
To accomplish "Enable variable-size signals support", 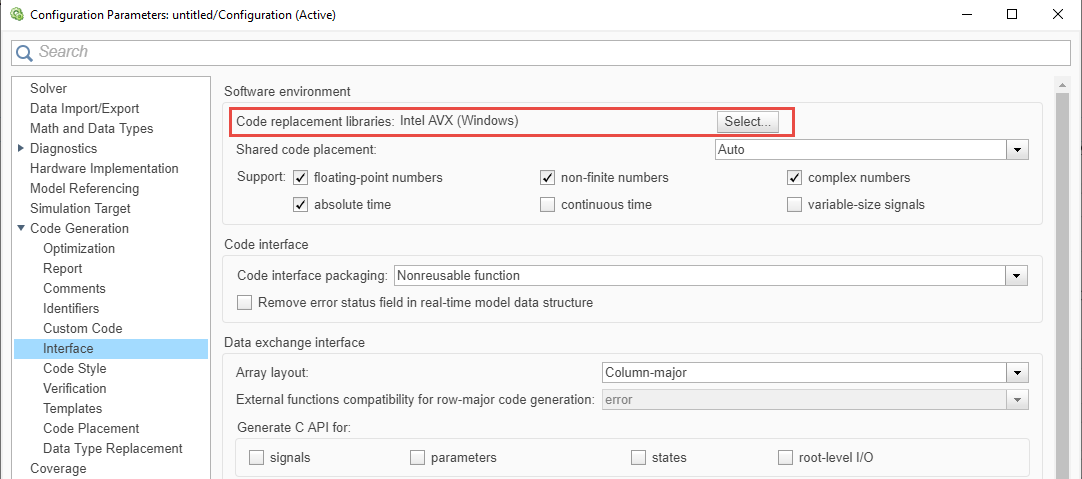I will [794, 205].
